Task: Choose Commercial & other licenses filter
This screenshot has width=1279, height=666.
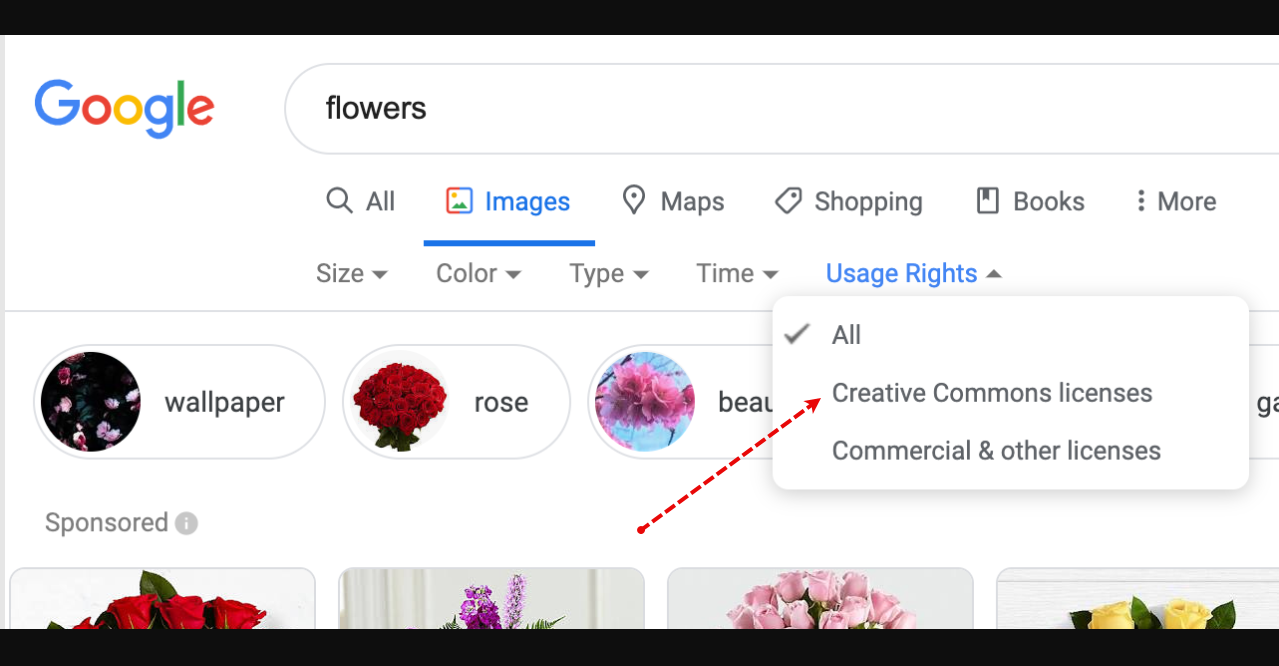Action: pyautogui.click(x=995, y=451)
